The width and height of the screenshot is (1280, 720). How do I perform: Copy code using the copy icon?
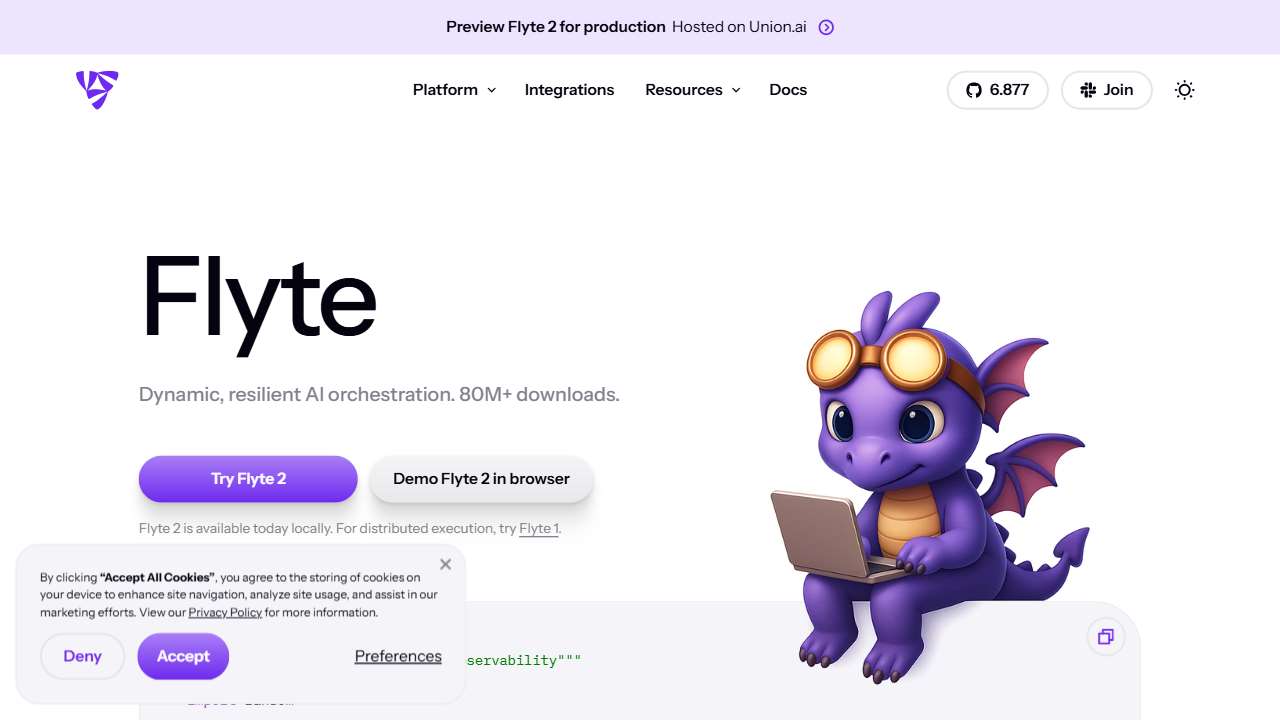coord(1106,637)
